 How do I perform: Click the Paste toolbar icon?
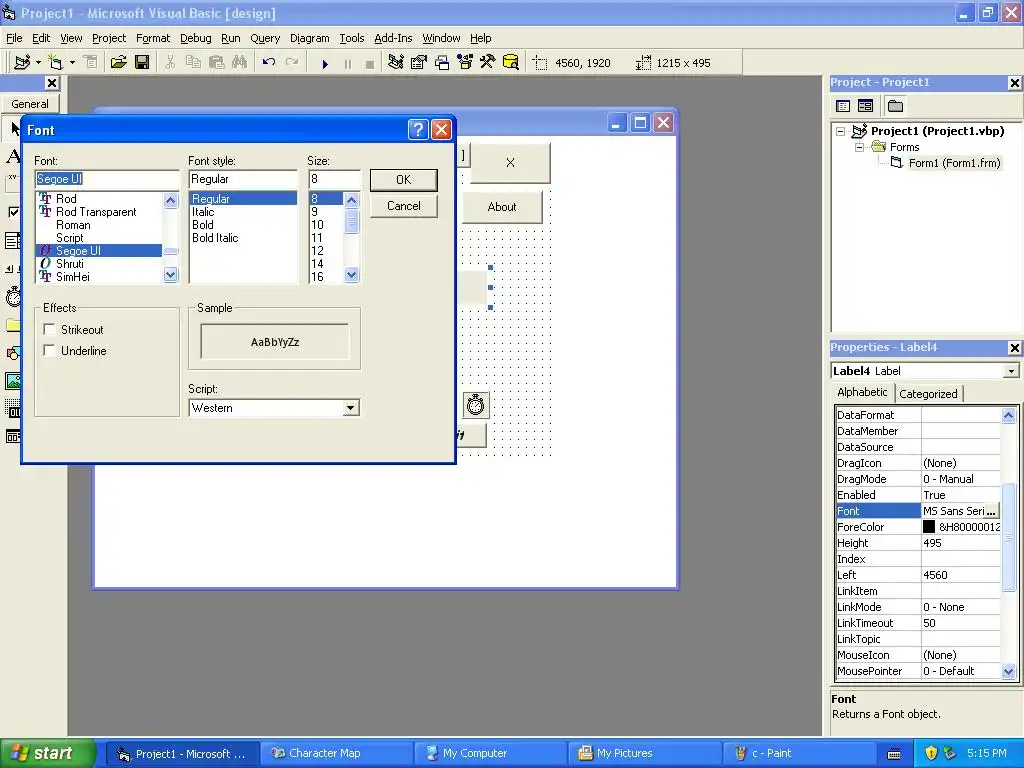pos(216,62)
